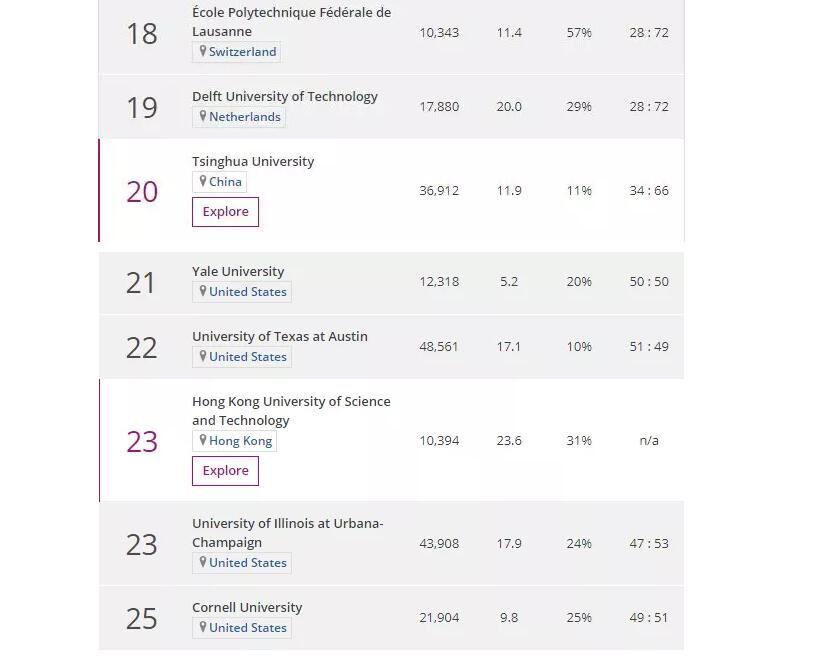
Task: Click location pin icon beside Netherlands
Action: click(x=203, y=116)
